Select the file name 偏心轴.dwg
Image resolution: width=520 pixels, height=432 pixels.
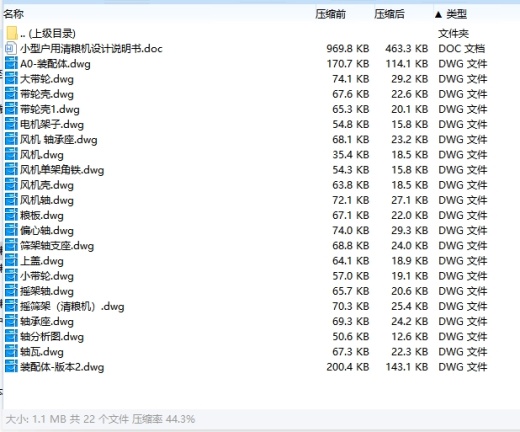pos(47,231)
